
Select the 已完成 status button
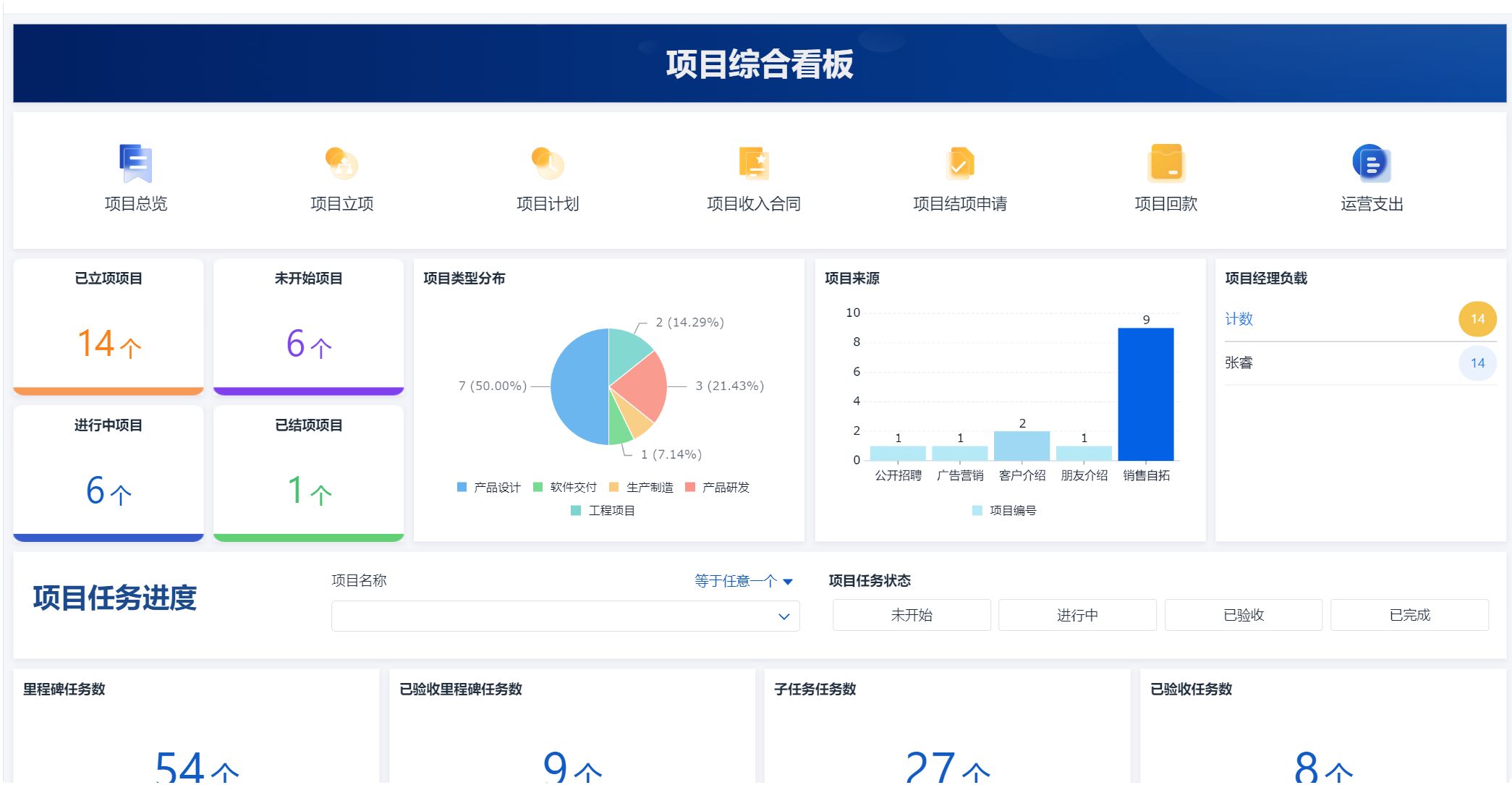point(1409,615)
